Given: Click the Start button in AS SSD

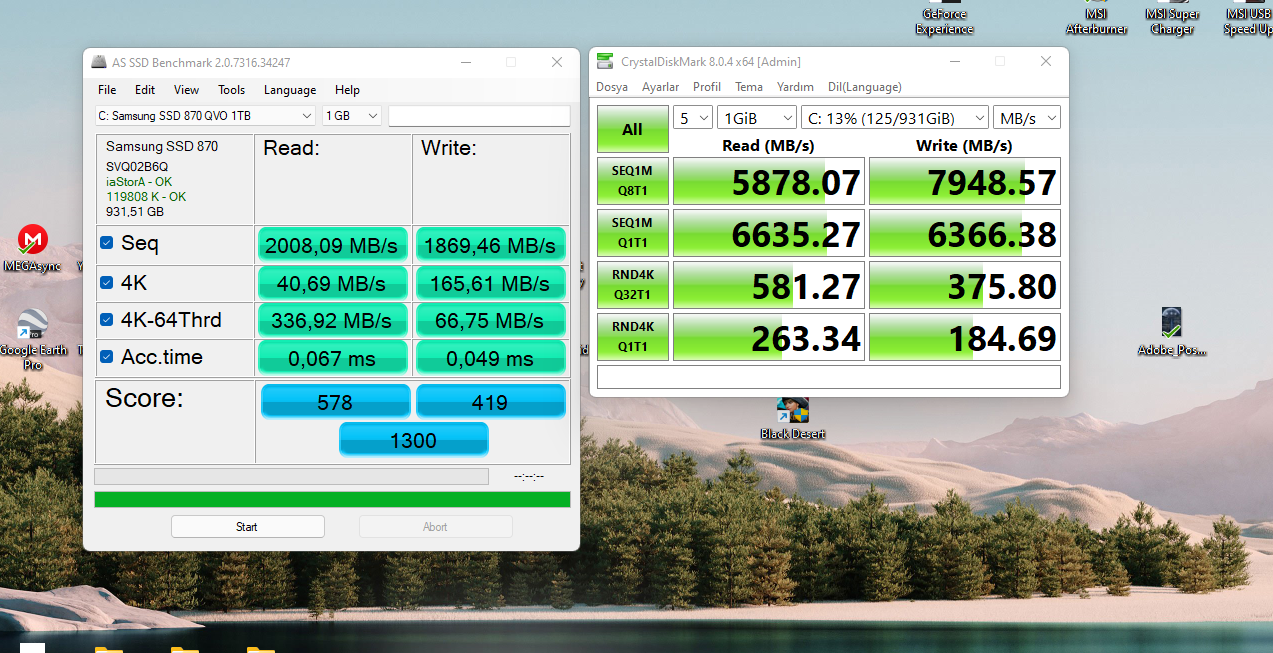Looking at the screenshot, I should pyautogui.click(x=247, y=527).
